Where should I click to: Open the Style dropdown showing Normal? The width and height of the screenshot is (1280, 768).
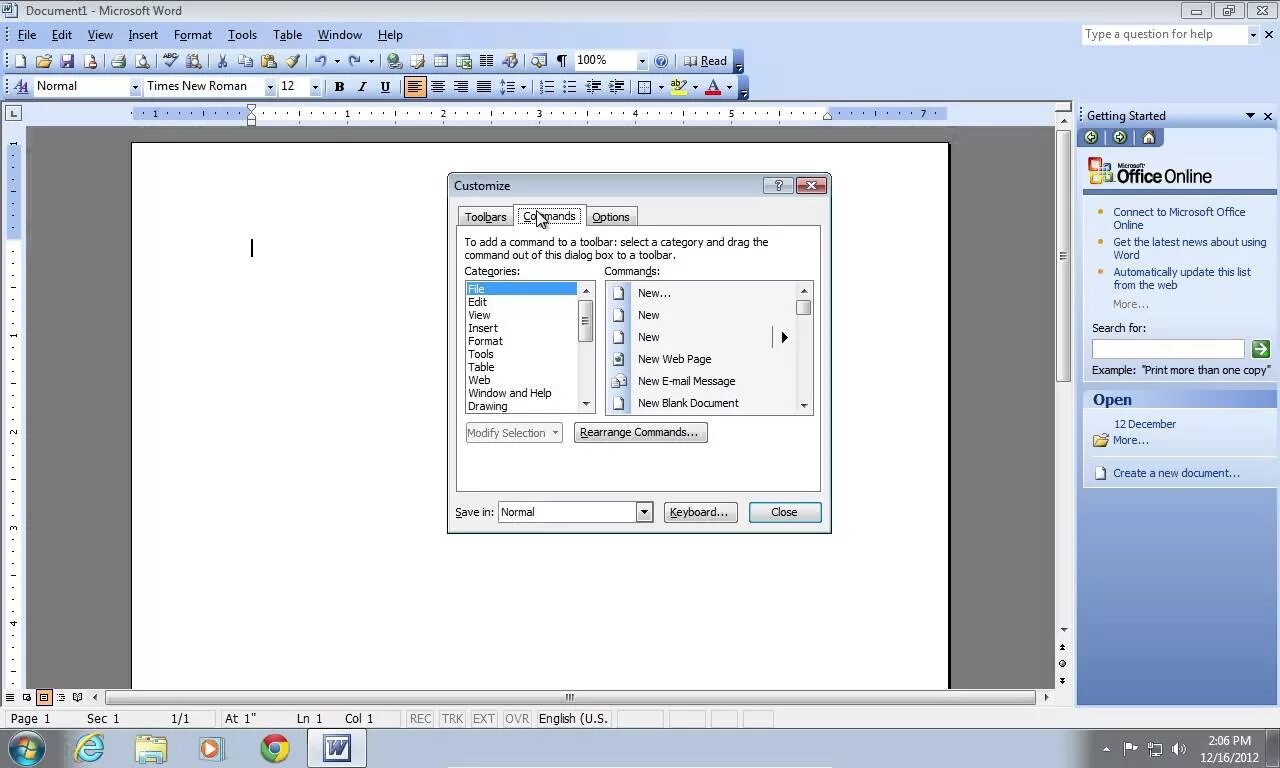tap(135, 87)
